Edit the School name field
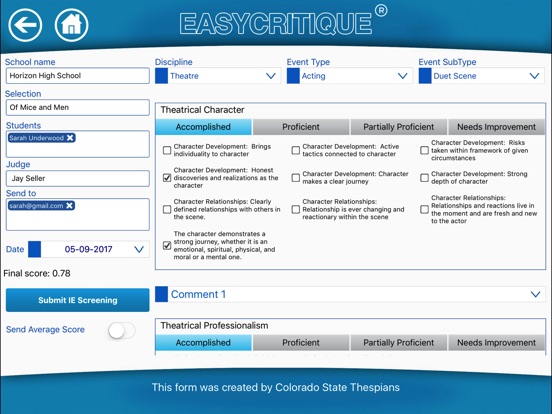Screen dimensions: 552x414 77,76
